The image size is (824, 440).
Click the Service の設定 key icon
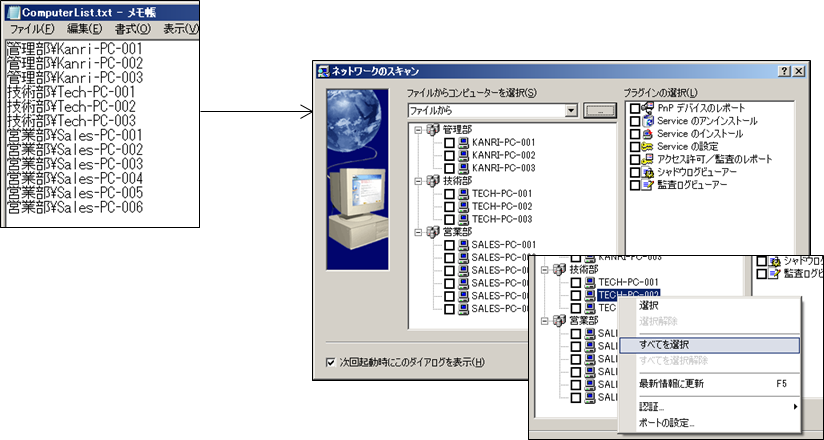point(648,147)
